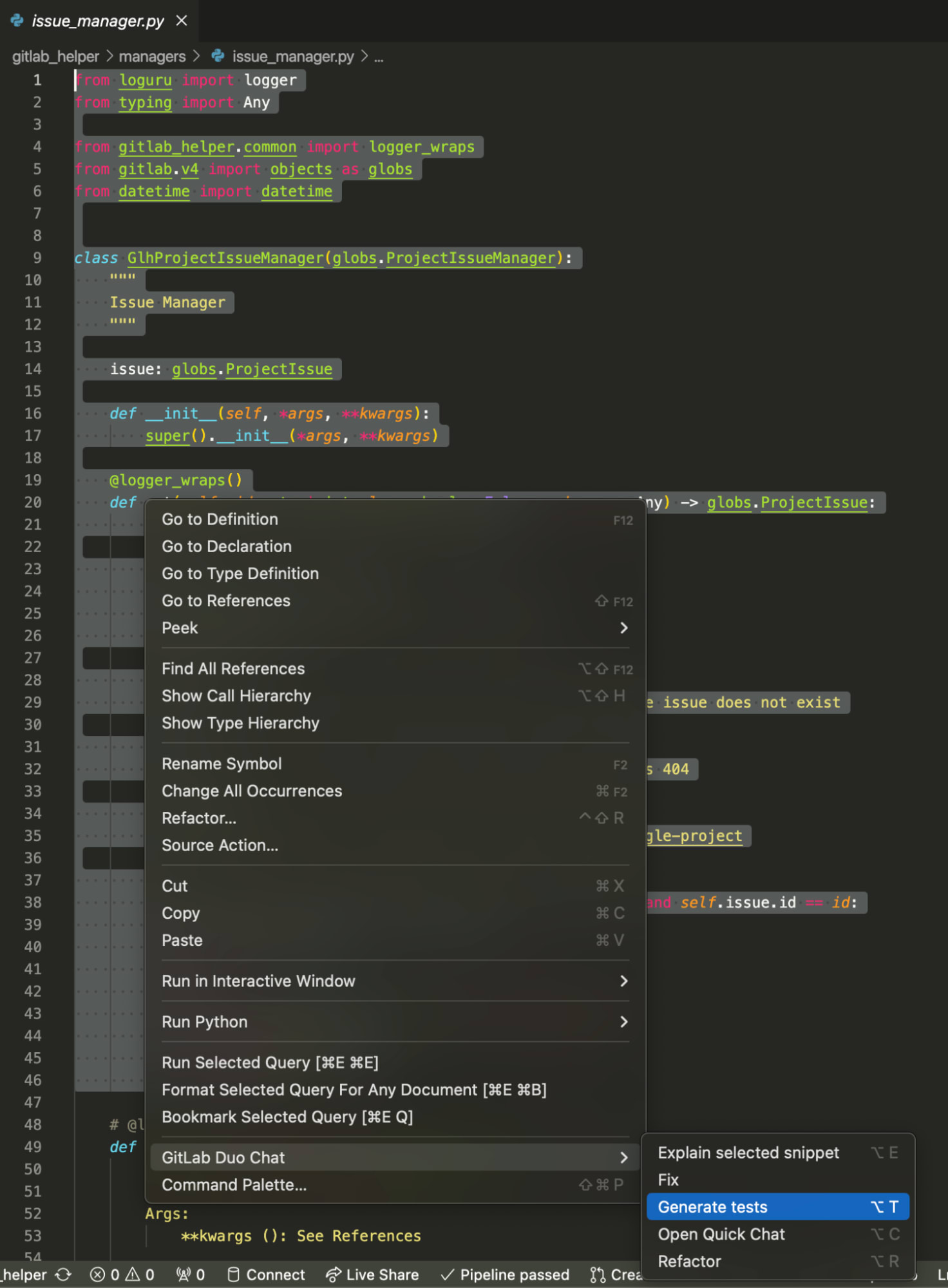Choose Source Action...
The image size is (948, 1288).
coord(395,845)
